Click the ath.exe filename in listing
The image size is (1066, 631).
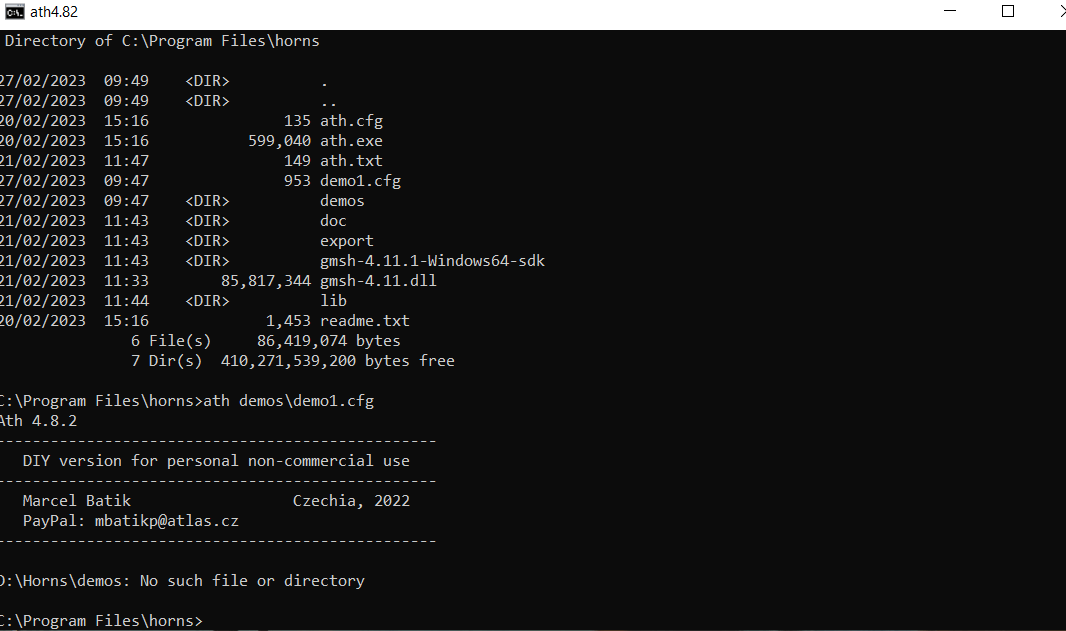coord(351,141)
